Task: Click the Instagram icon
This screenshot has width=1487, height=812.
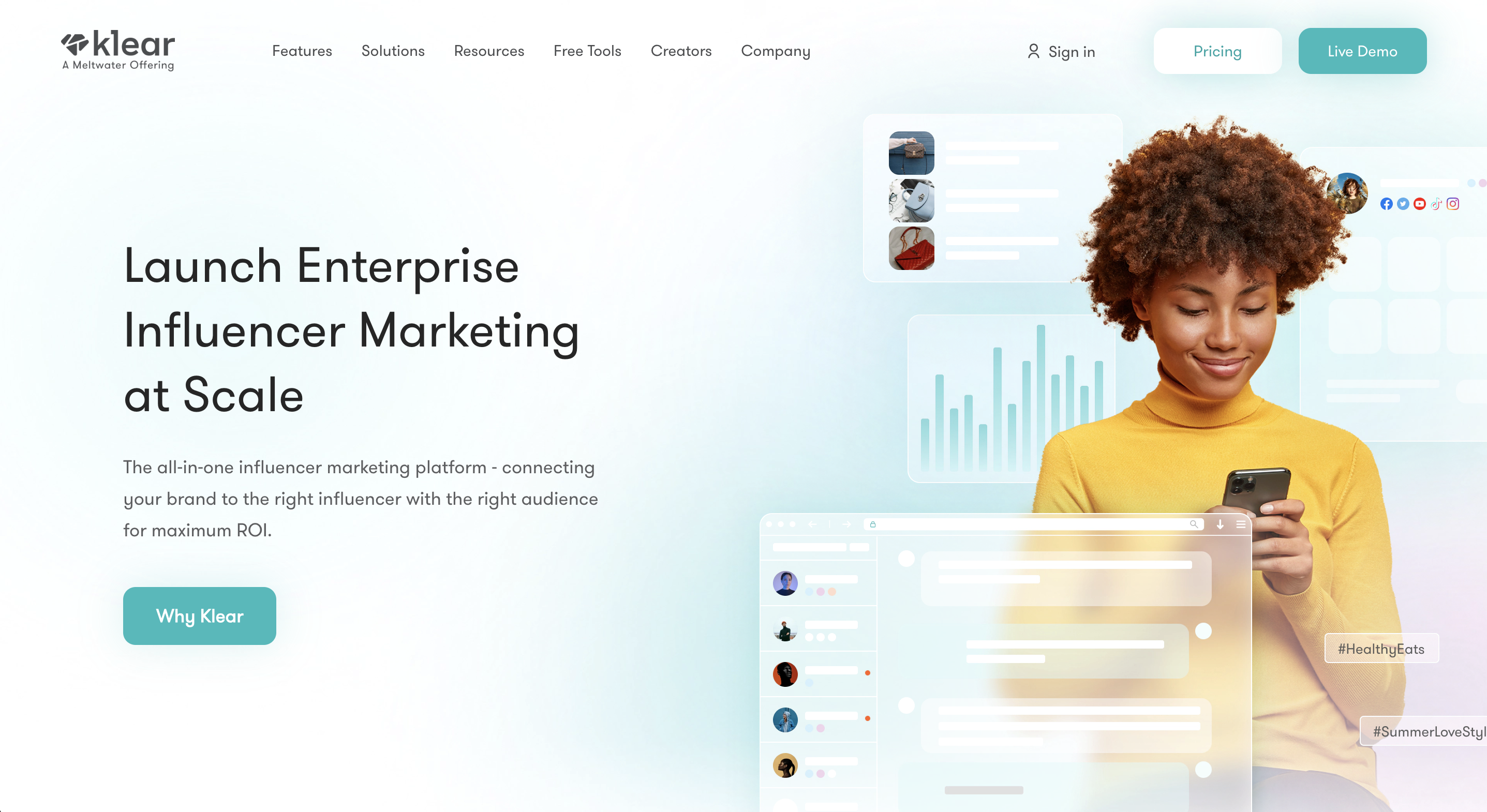Action: (x=1452, y=205)
